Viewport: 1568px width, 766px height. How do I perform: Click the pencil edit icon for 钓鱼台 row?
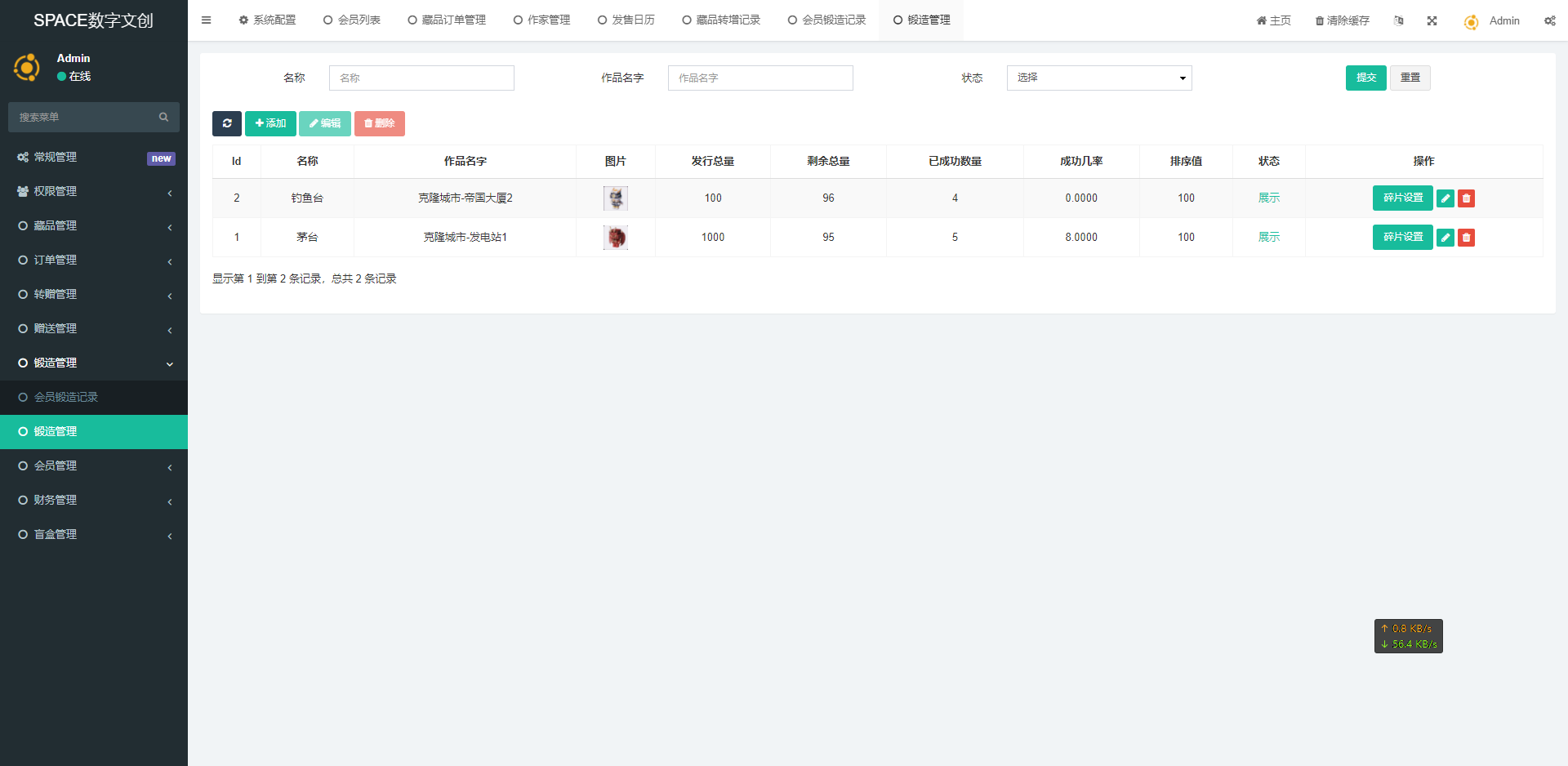click(x=1445, y=198)
